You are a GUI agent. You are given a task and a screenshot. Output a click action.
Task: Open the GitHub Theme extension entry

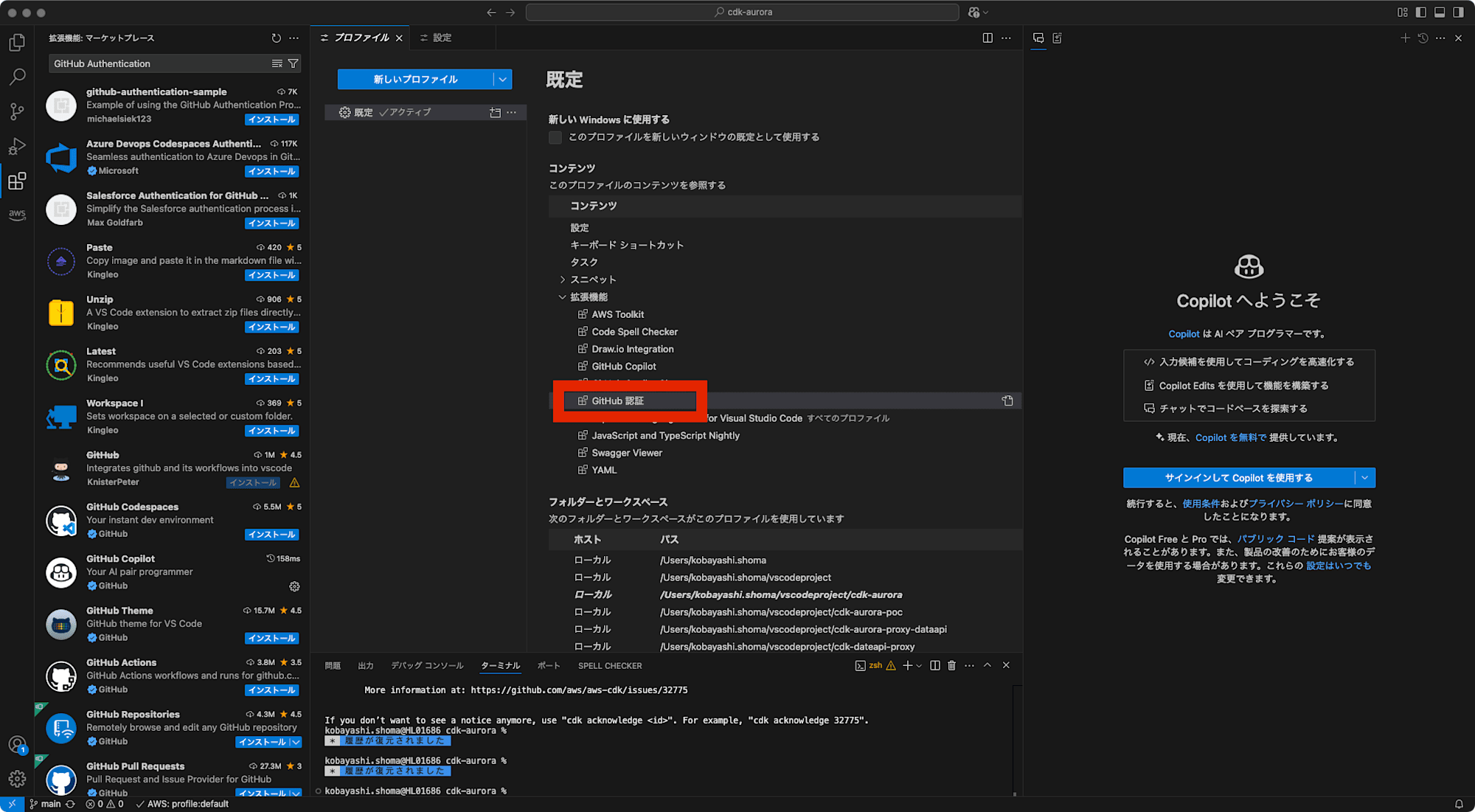[x=173, y=625]
